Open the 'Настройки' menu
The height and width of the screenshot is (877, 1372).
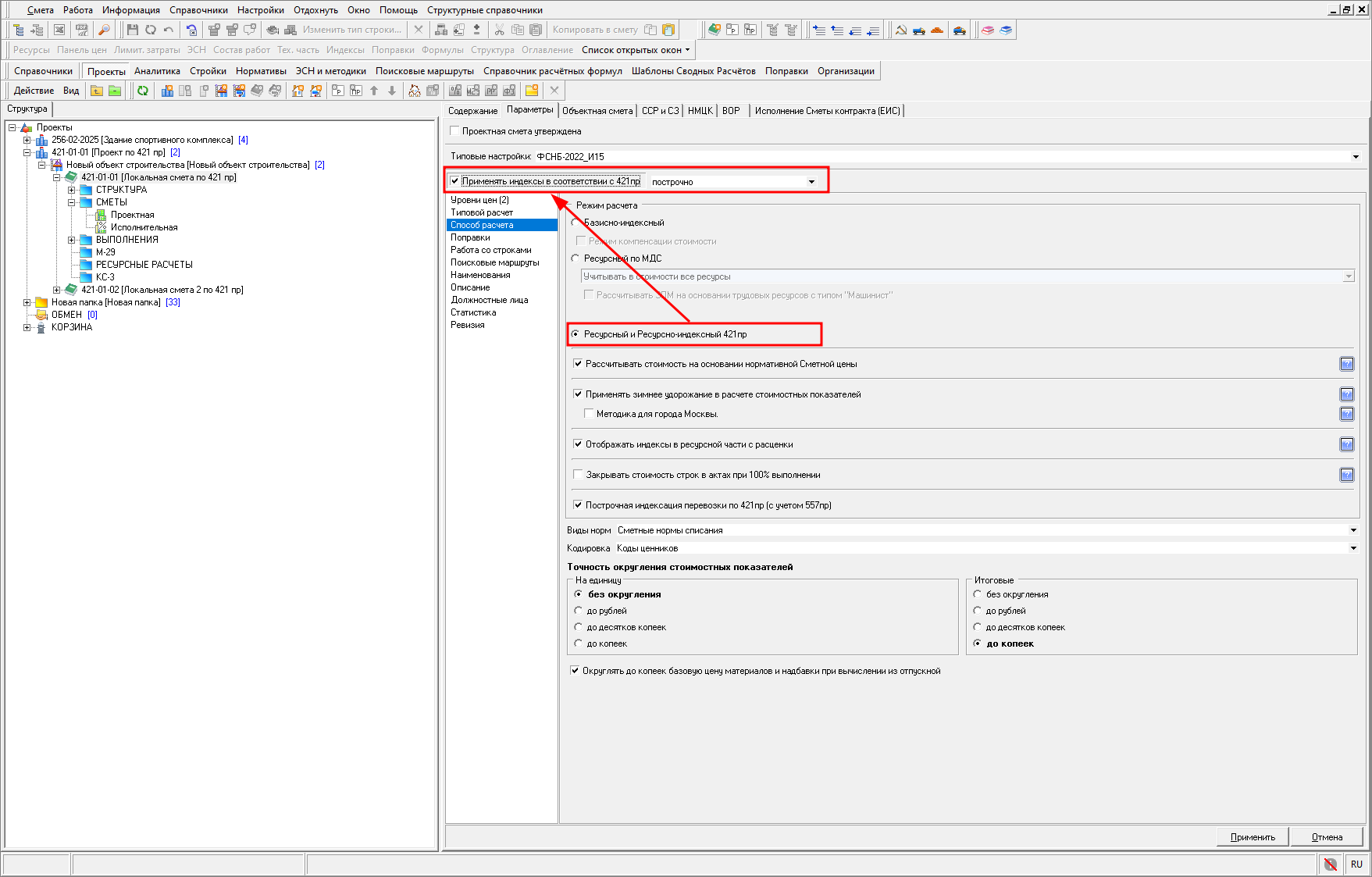[260, 10]
